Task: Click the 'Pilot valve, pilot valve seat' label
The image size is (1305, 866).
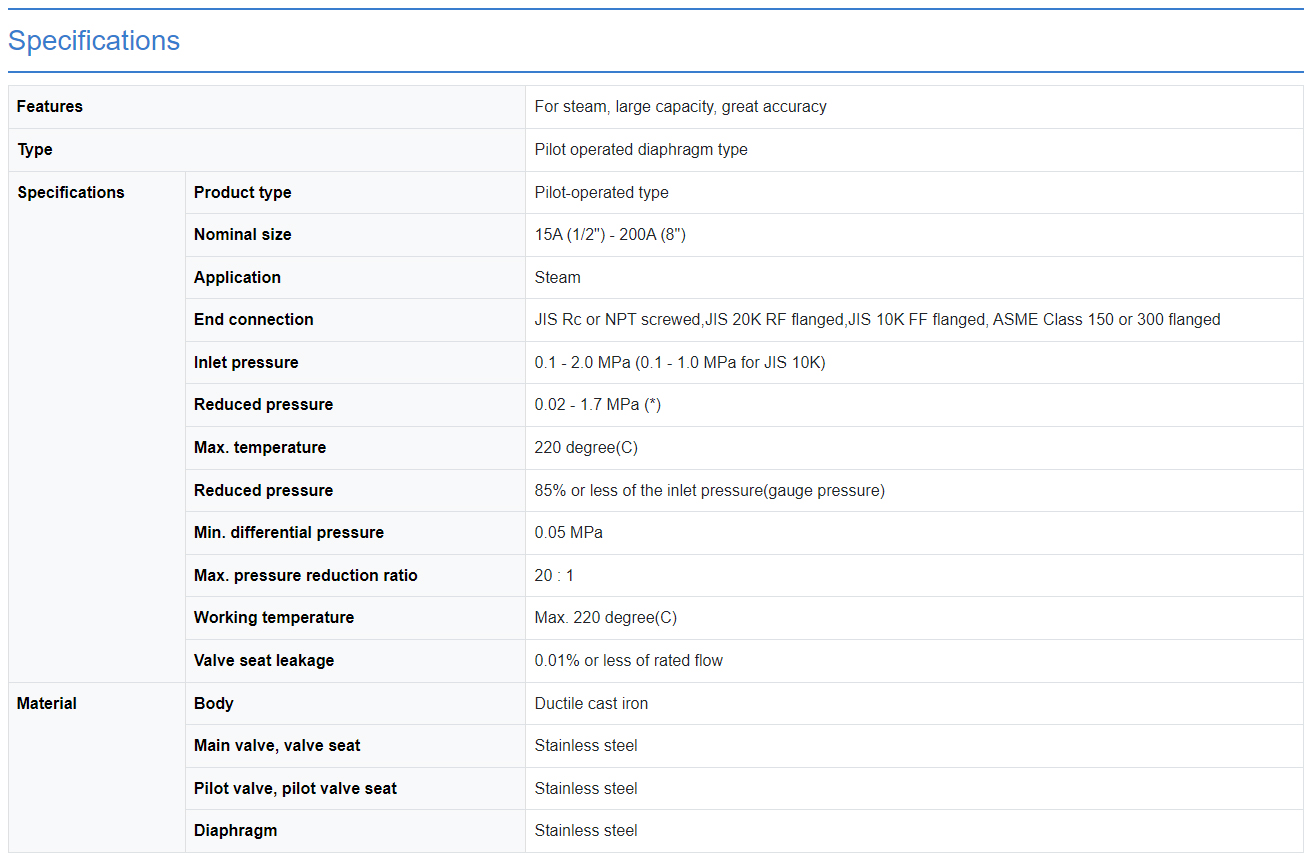Action: tap(295, 789)
